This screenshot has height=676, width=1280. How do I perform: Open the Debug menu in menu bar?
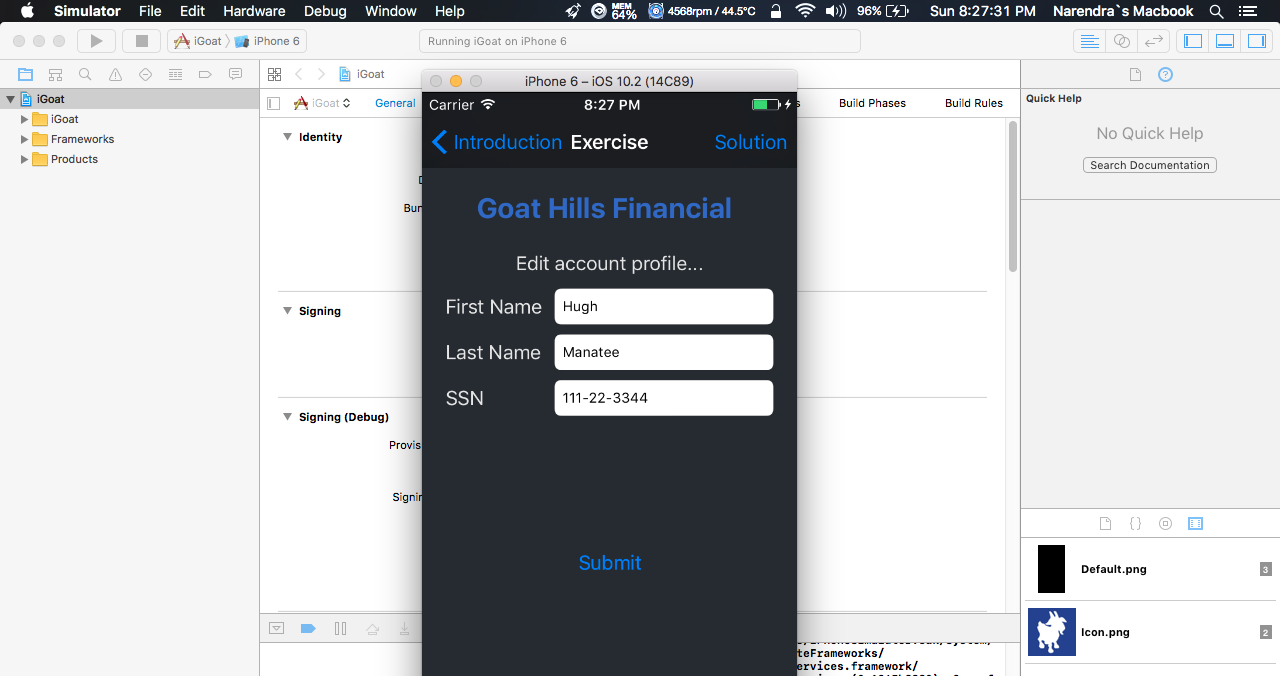click(325, 11)
